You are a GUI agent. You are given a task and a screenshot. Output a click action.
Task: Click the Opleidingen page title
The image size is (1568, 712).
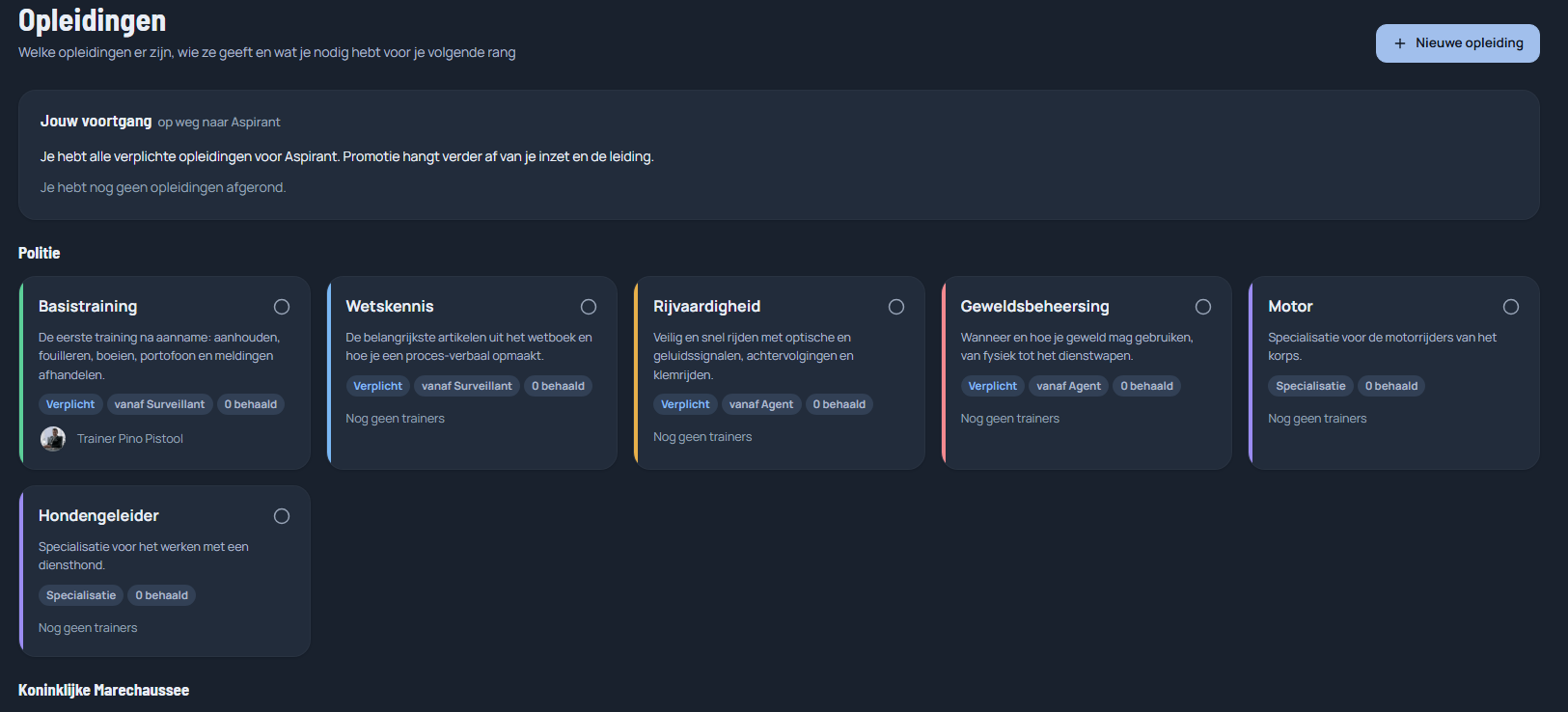coord(93,20)
